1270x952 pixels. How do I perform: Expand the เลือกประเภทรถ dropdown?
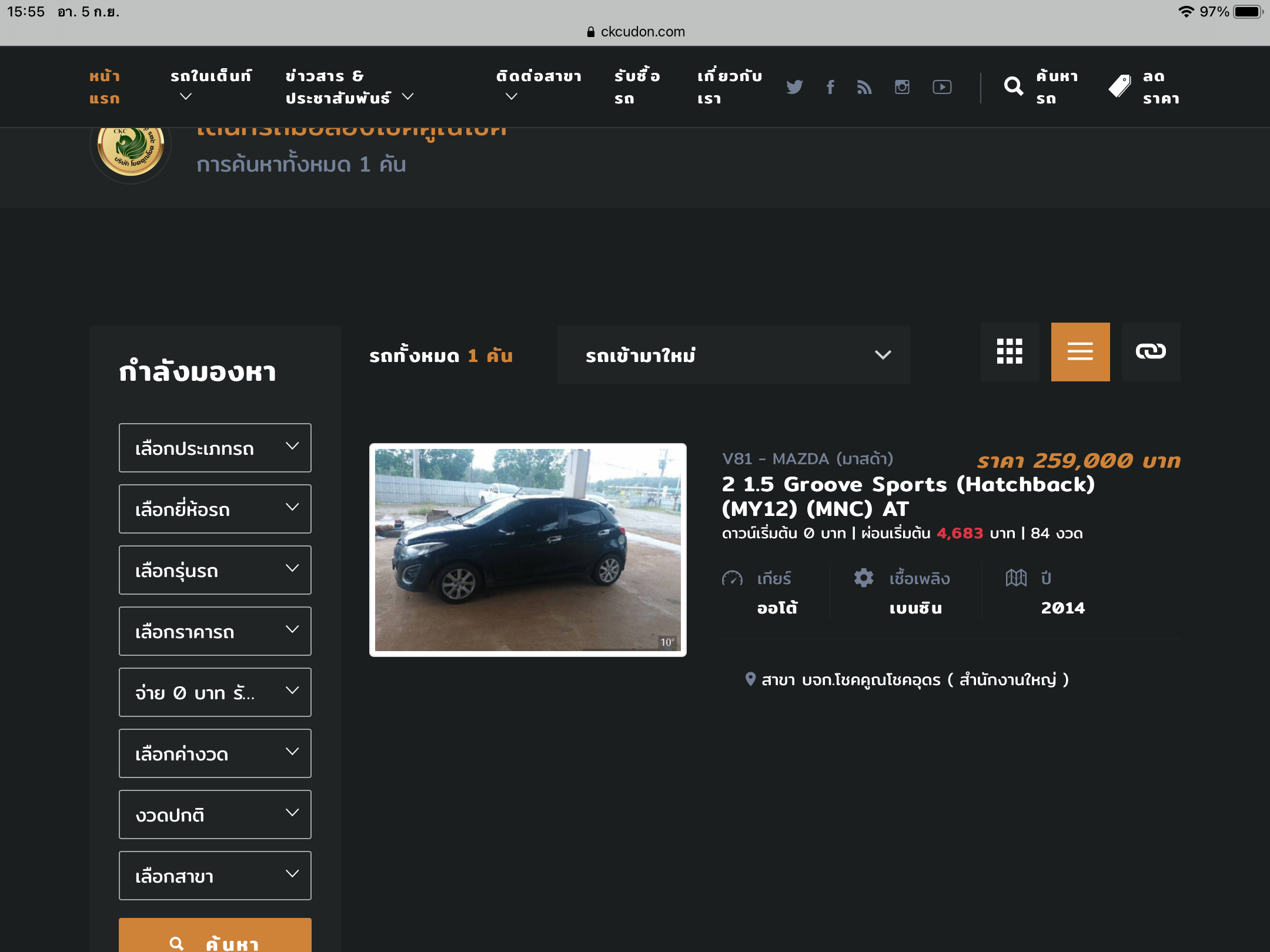point(215,448)
